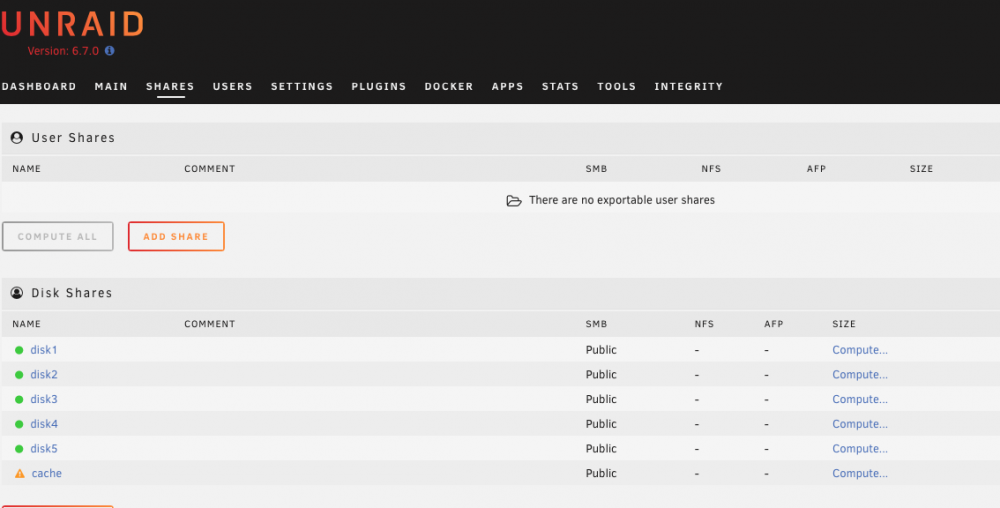Click the open folder icon in User Shares
The height and width of the screenshot is (508, 1000).
(x=514, y=201)
